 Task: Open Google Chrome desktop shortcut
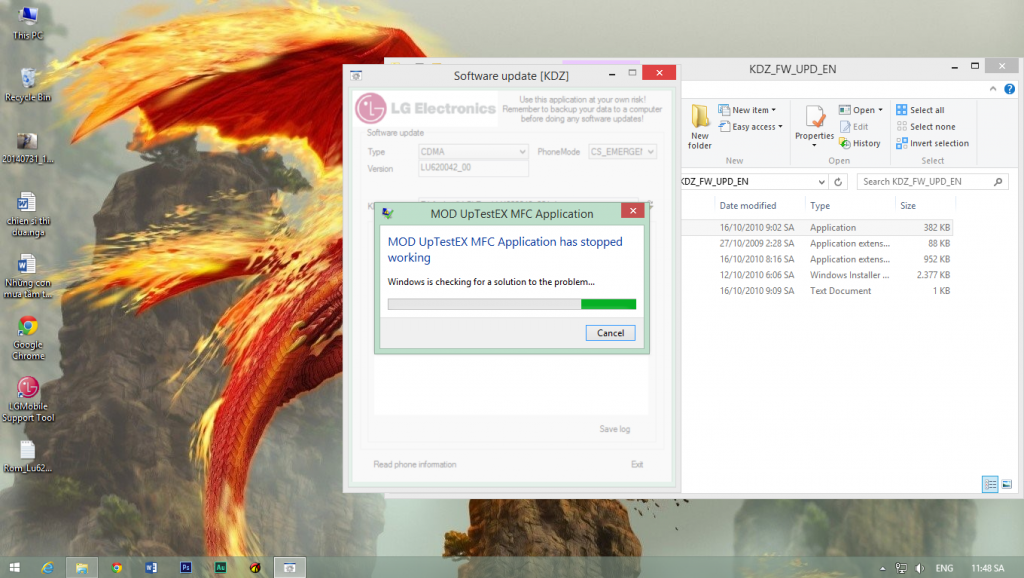tap(28, 338)
